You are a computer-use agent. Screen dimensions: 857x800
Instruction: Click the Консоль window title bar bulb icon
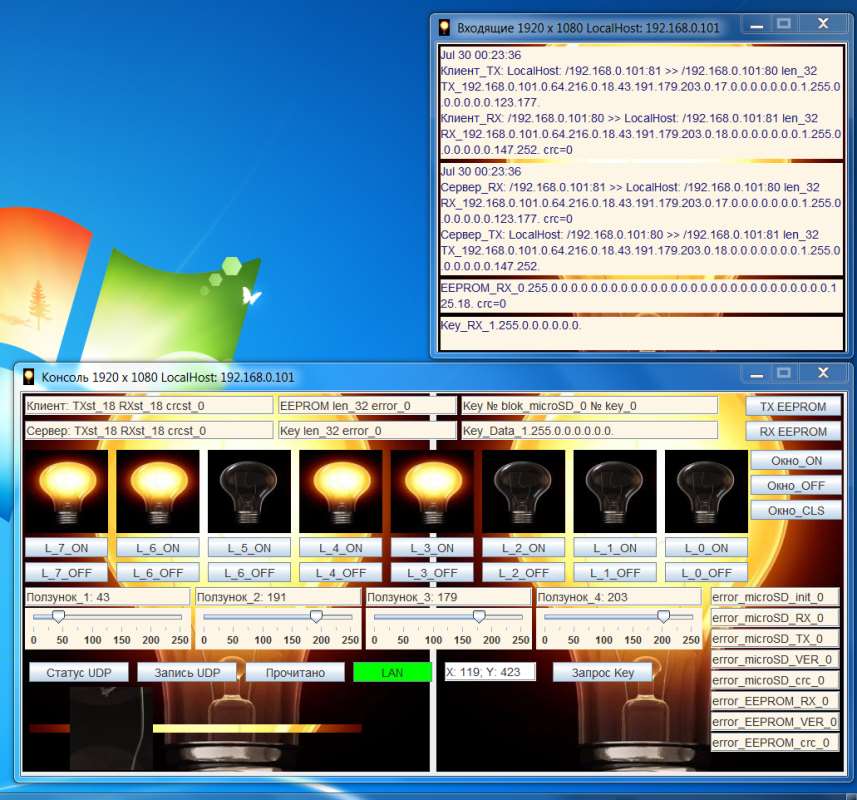(x=28, y=377)
